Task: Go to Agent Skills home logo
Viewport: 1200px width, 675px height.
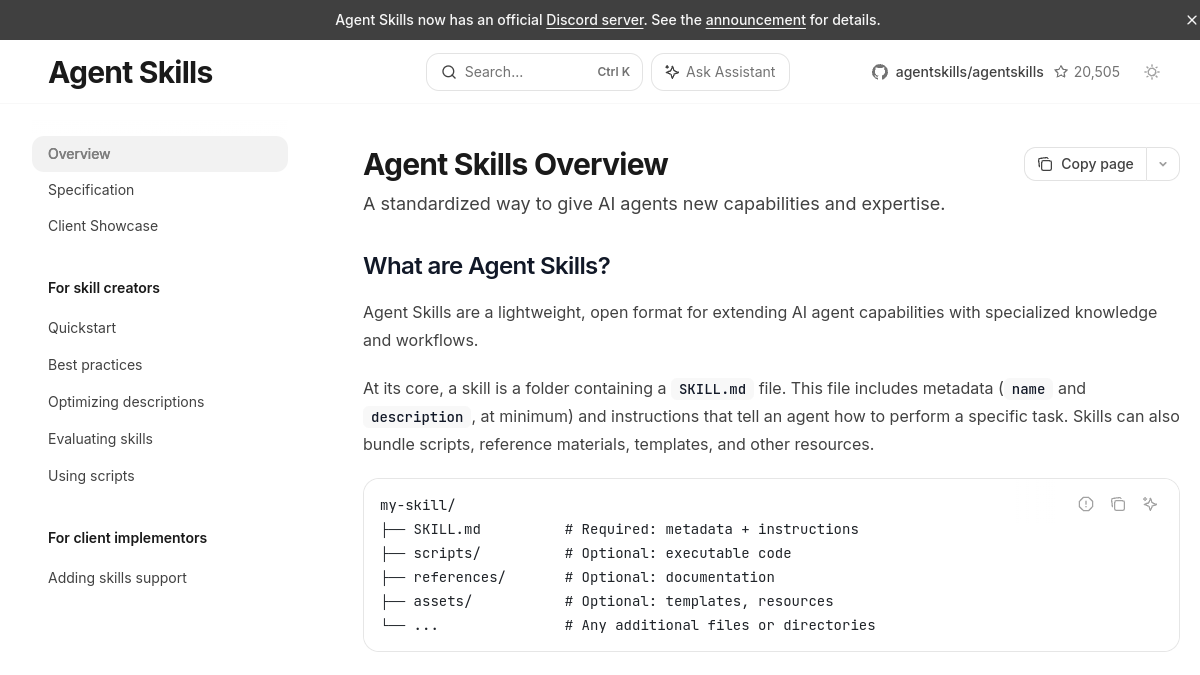Action: pos(130,72)
